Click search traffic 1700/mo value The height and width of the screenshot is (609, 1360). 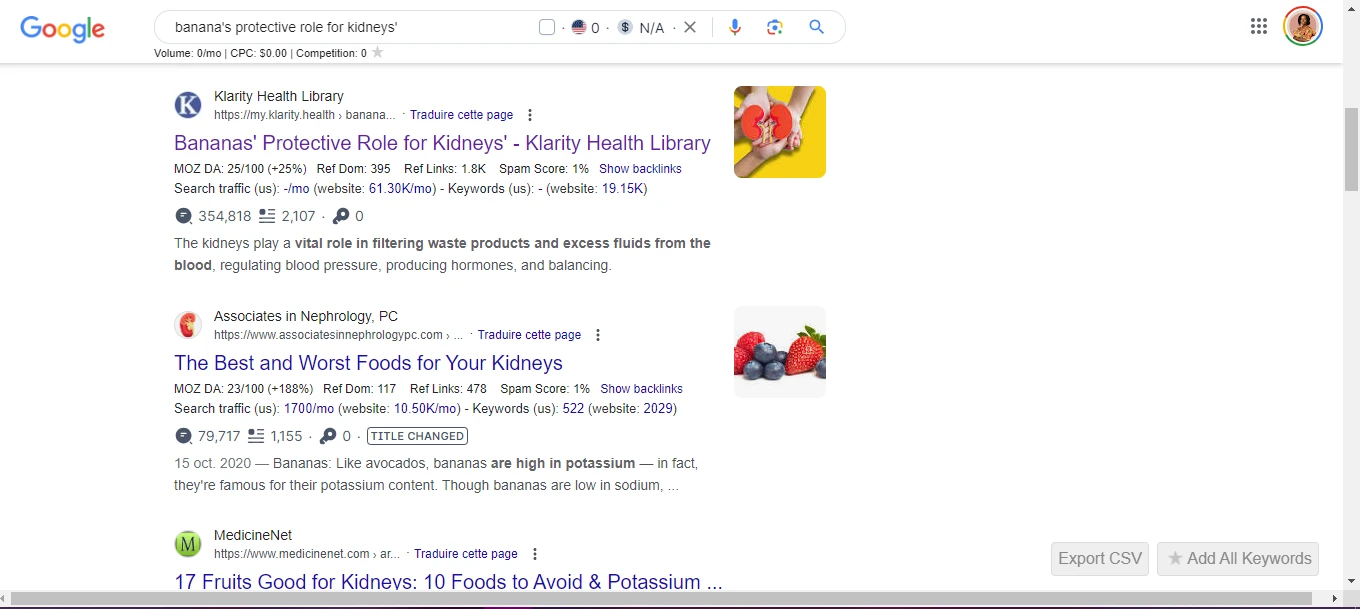[309, 408]
